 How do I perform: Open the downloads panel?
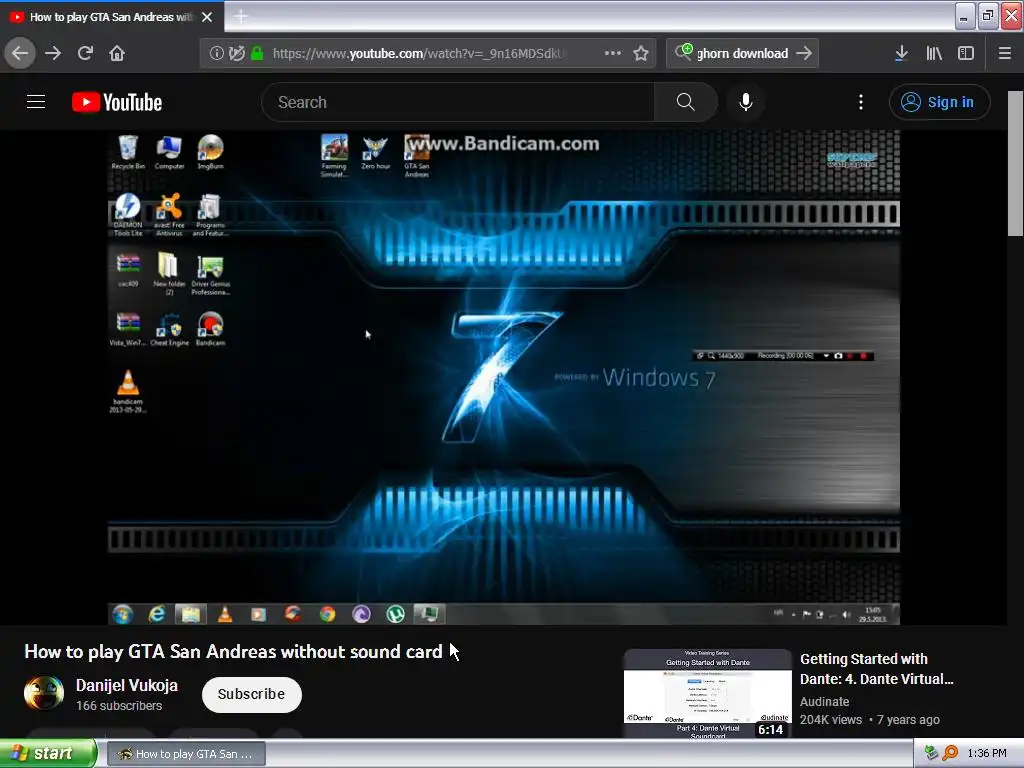901,53
